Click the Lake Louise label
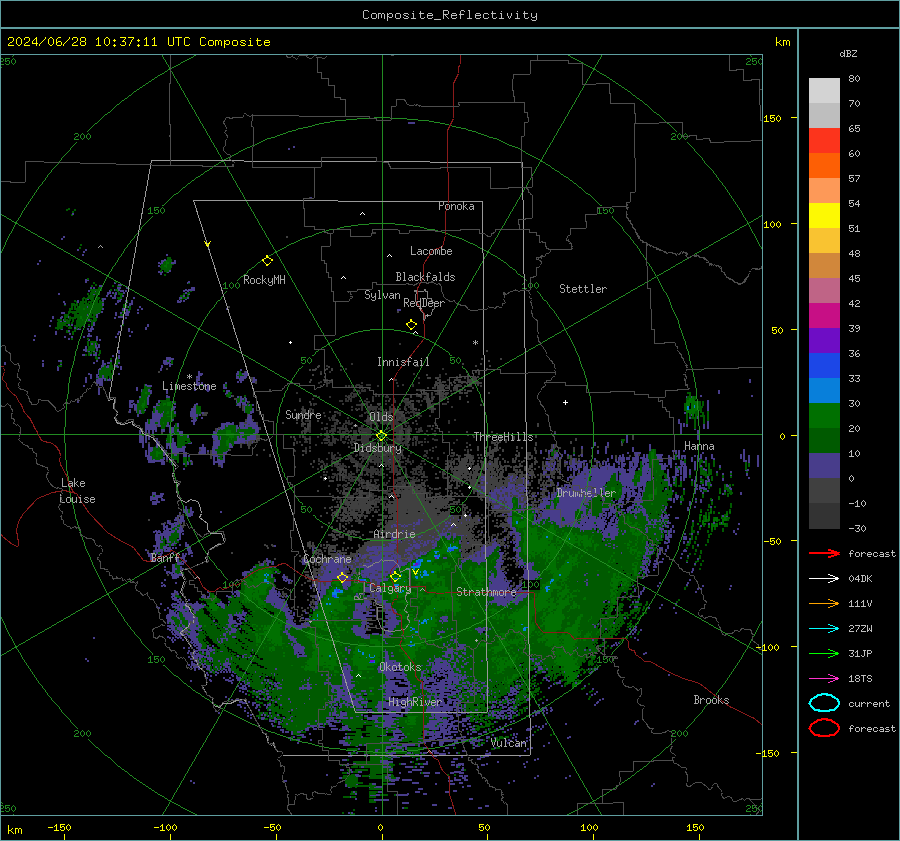 click(77, 491)
